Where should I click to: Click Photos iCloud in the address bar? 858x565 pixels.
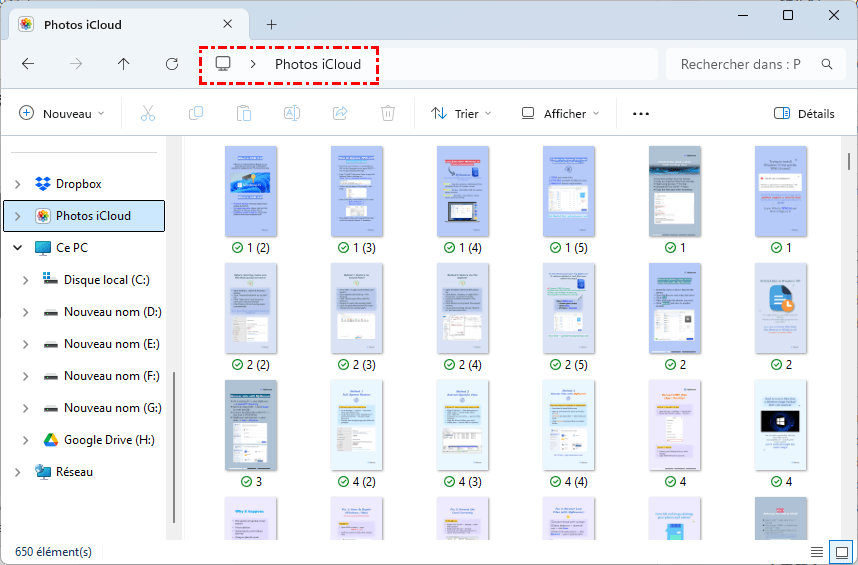point(318,64)
